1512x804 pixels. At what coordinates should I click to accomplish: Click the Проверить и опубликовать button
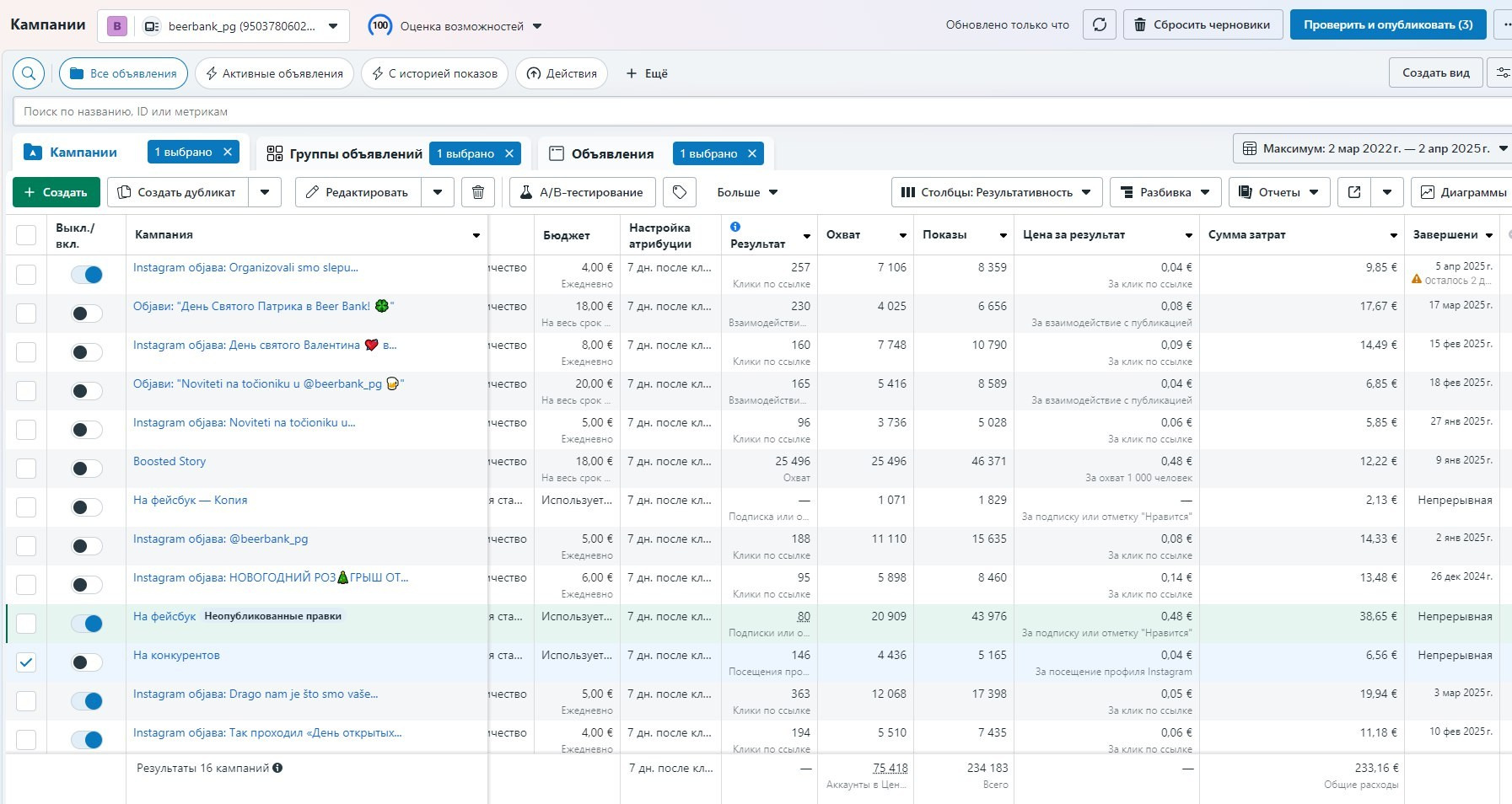[x=1387, y=24]
